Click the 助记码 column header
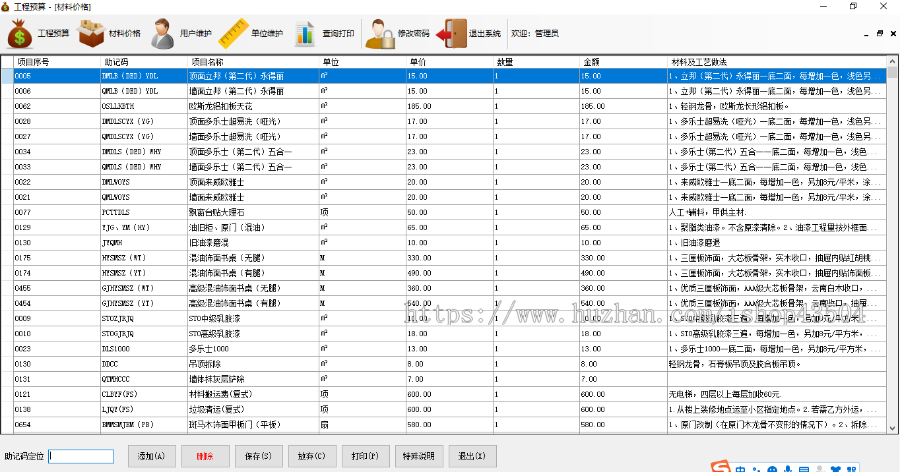Viewport: 900px width, 472px height. click(x=144, y=61)
